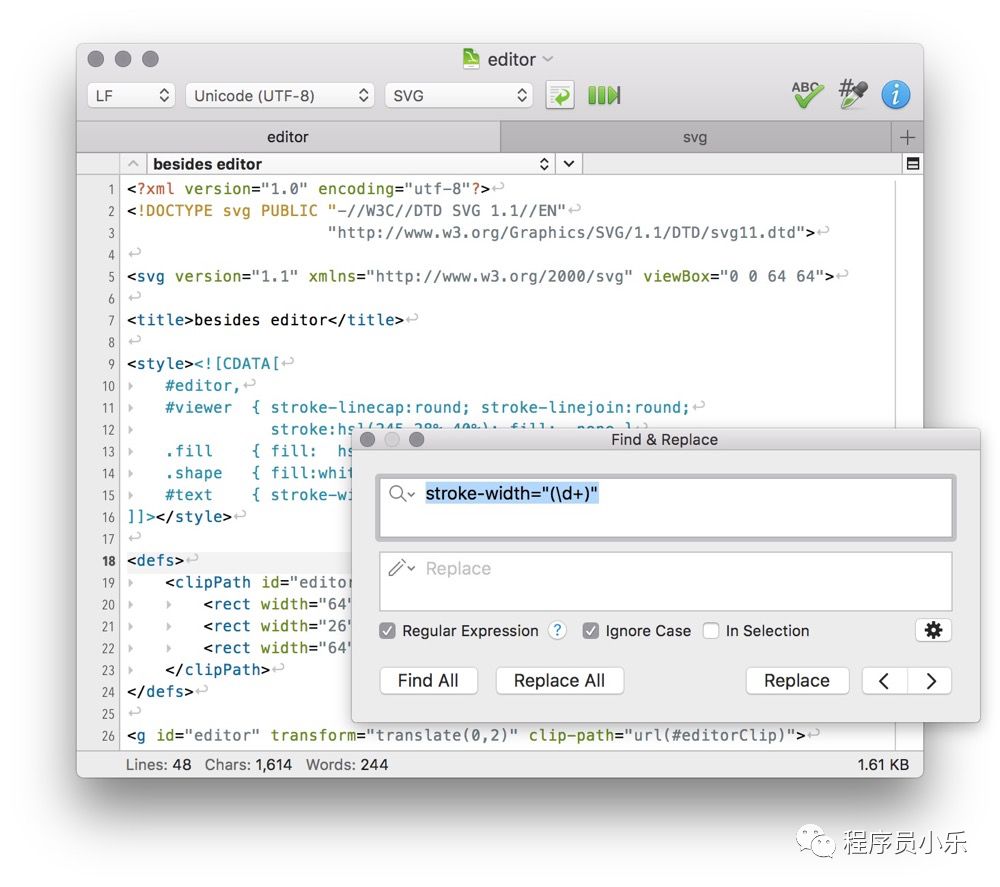The width and height of the screenshot is (1000, 887).
Task: Open search history magnifier menu
Action: click(x=402, y=494)
